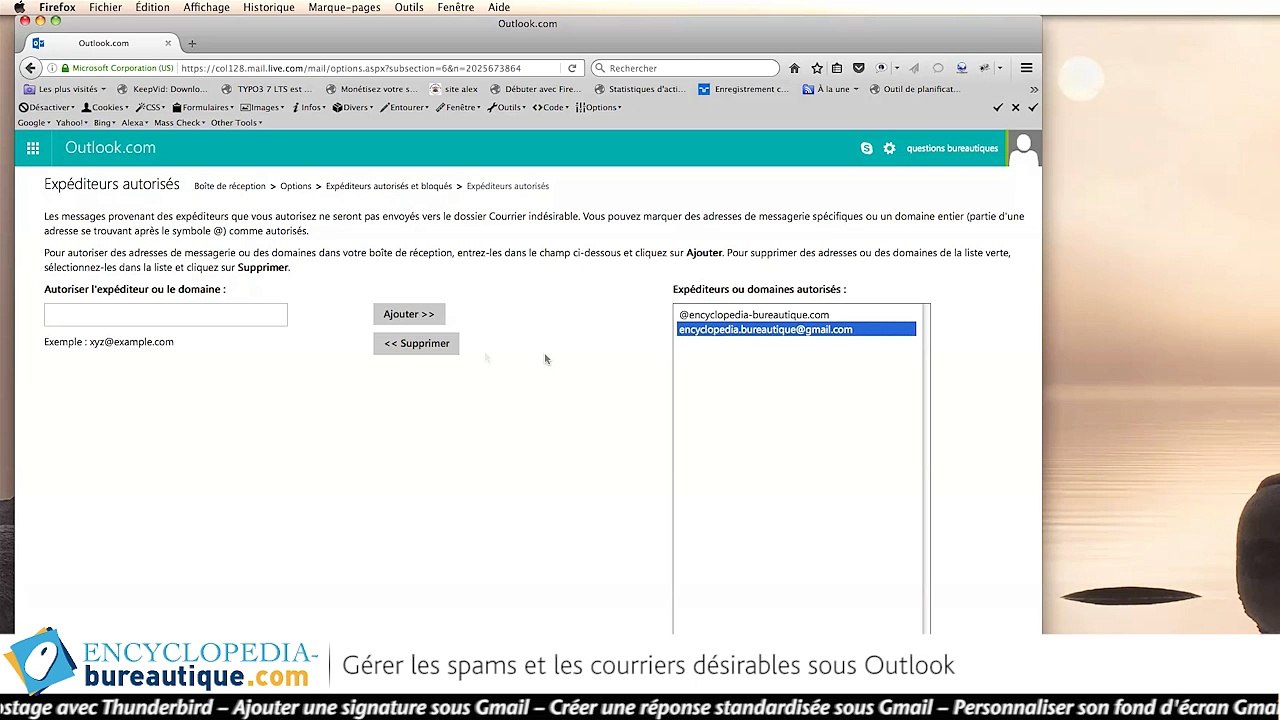Open the CSS toolbar dropdown

point(151,107)
